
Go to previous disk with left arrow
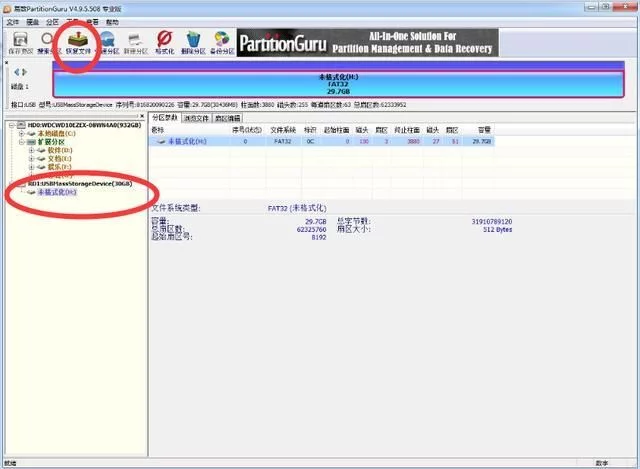click(17, 72)
